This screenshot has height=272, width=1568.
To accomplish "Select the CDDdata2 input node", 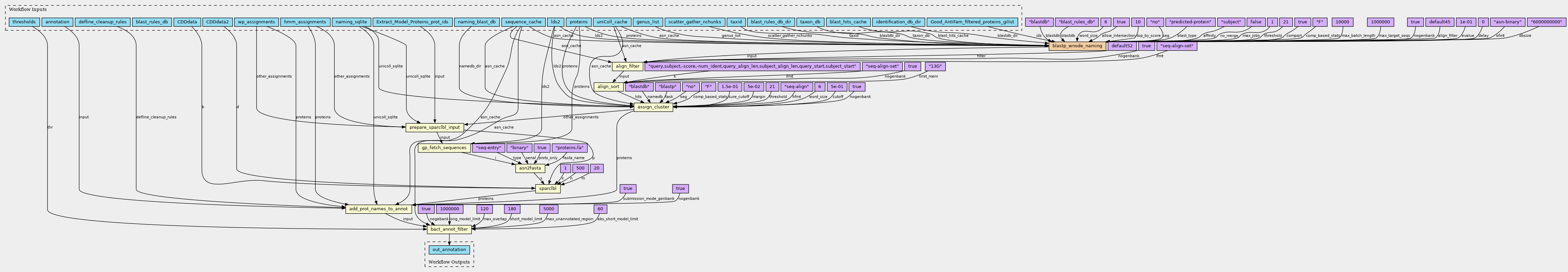I will [x=217, y=22].
